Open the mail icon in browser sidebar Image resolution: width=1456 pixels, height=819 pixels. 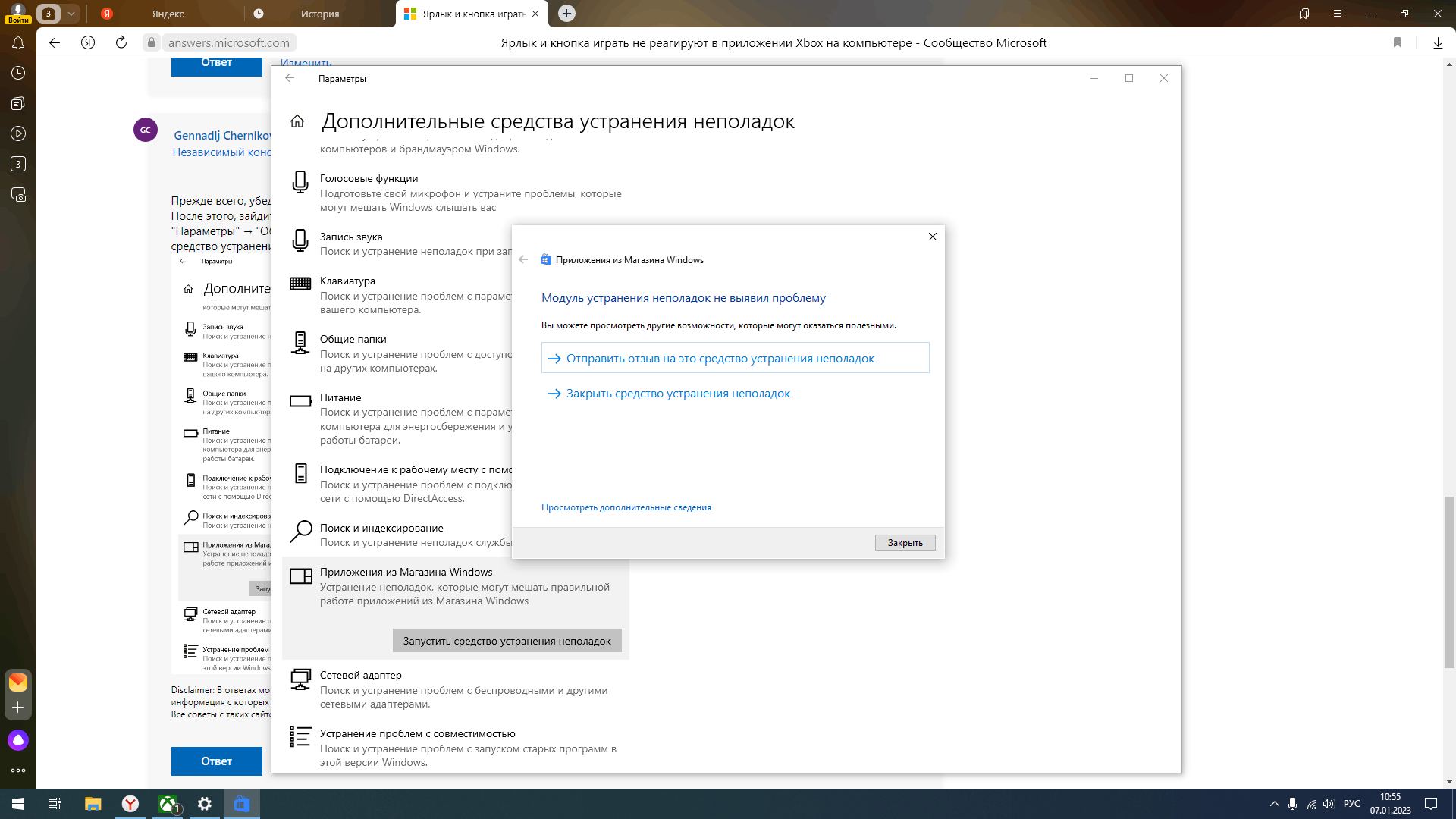pyautogui.click(x=18, y=682)
